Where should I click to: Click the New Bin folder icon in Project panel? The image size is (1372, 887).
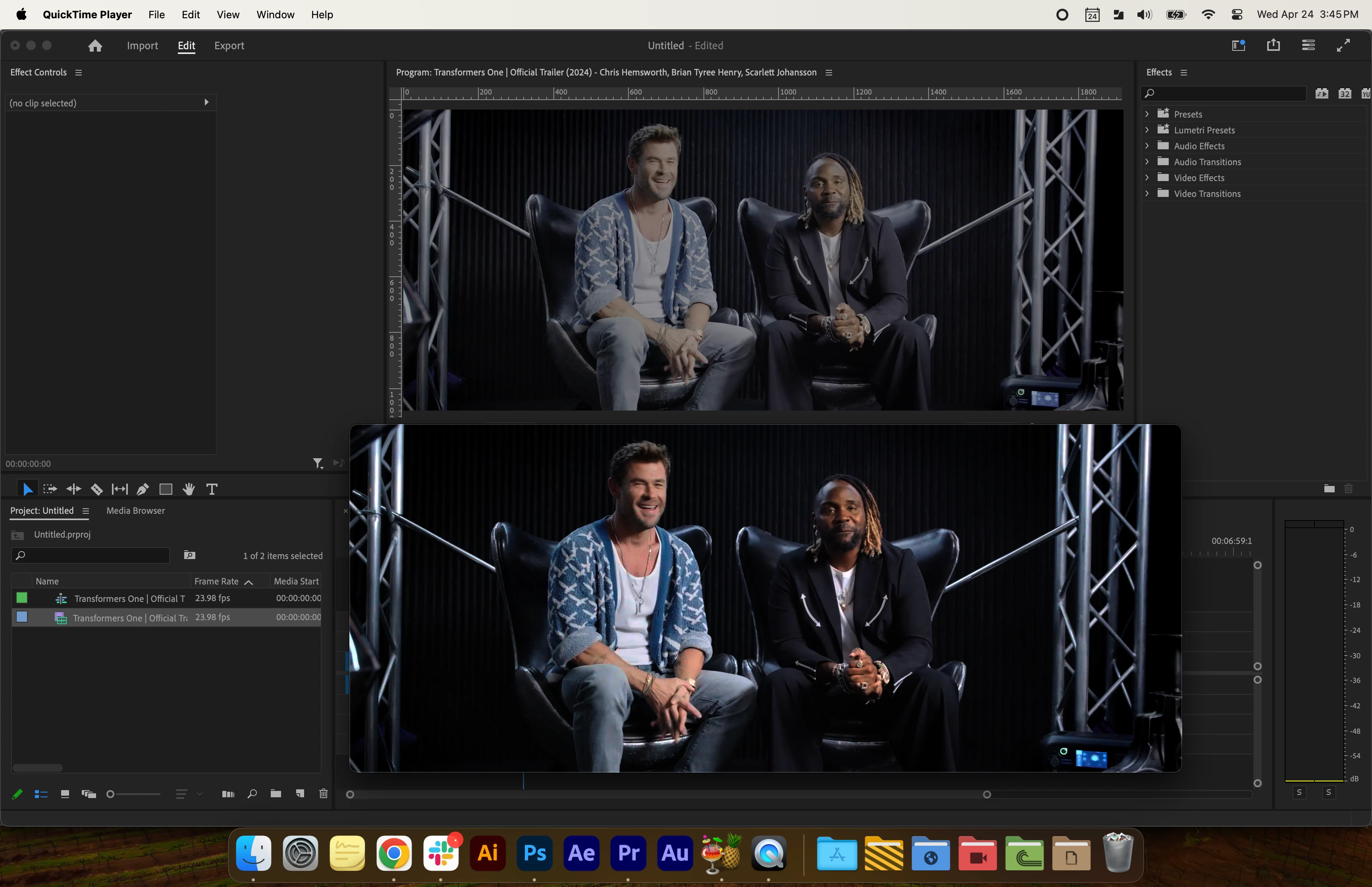click(276, 794)
